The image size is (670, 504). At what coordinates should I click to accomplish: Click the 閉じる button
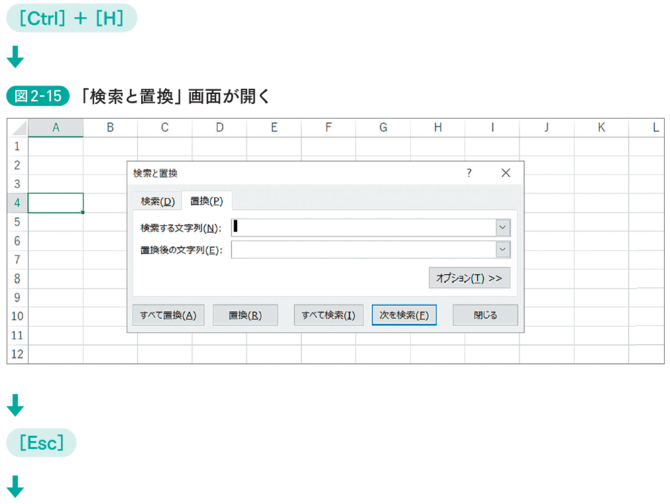[x=485, y=315]
